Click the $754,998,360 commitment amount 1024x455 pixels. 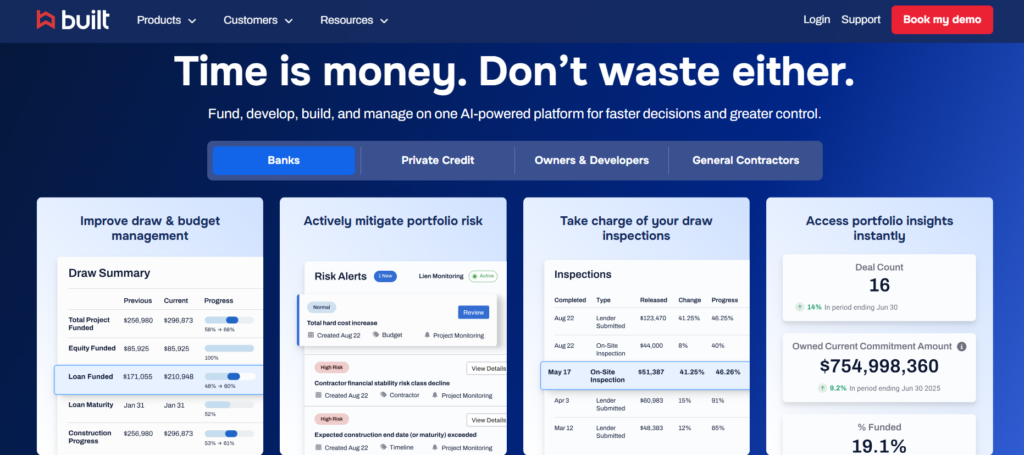point(879,366)
